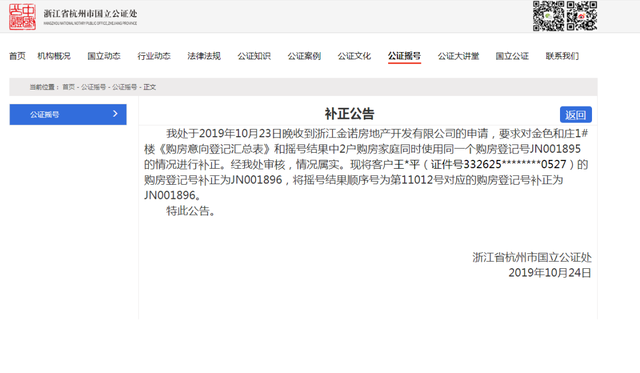Open 联系我们 navigation item

coord(562,56)
